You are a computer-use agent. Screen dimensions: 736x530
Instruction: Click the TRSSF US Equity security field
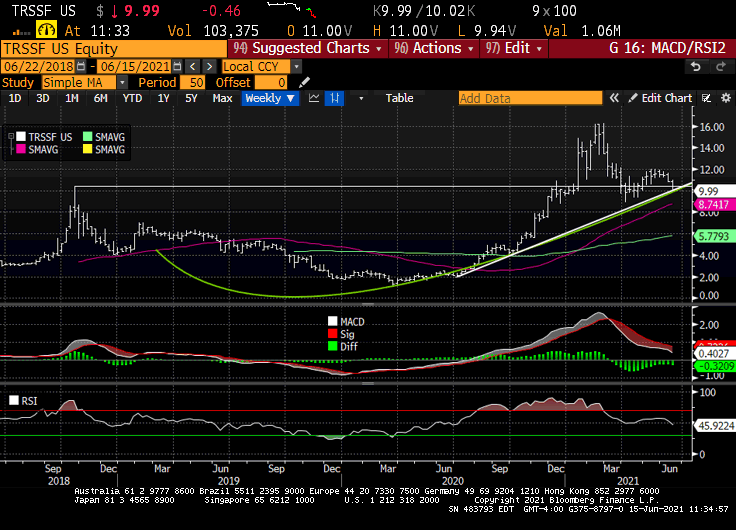pyautogui.click(x=114, y=48)
